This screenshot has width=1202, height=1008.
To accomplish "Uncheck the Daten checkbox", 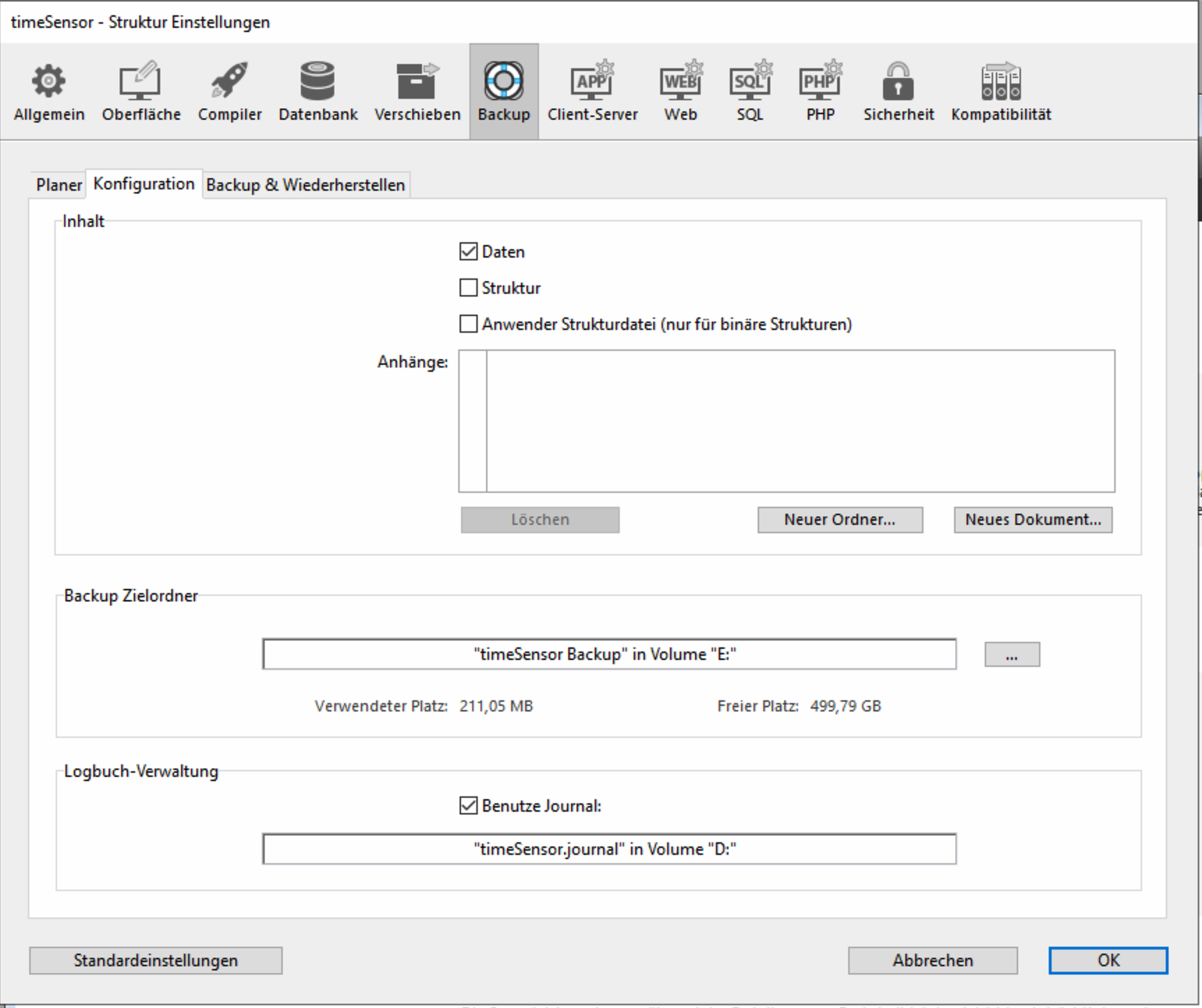I will click(x=469, y=251).
